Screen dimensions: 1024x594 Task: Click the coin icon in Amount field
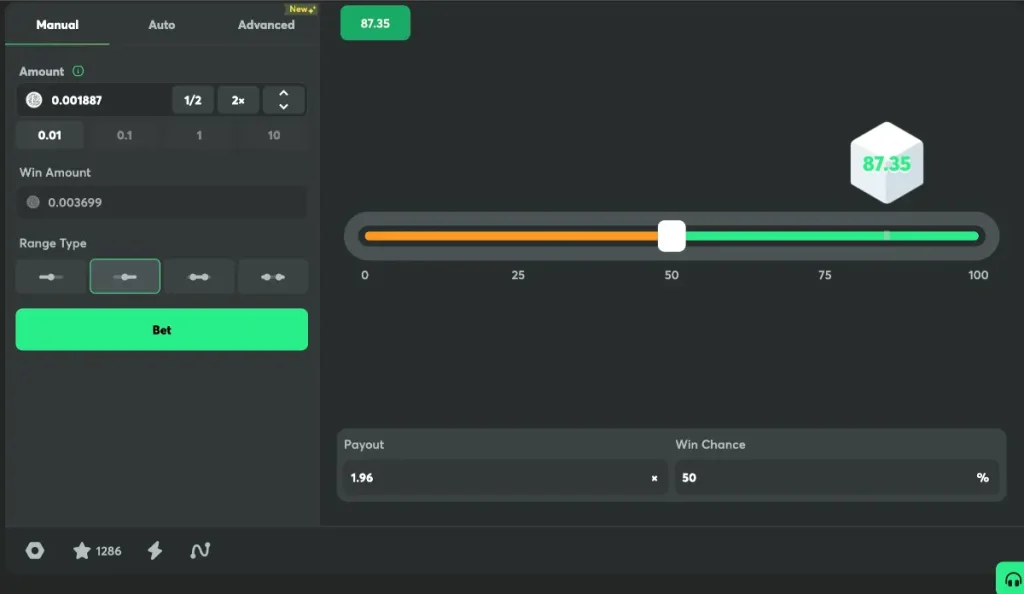[34, 100]
